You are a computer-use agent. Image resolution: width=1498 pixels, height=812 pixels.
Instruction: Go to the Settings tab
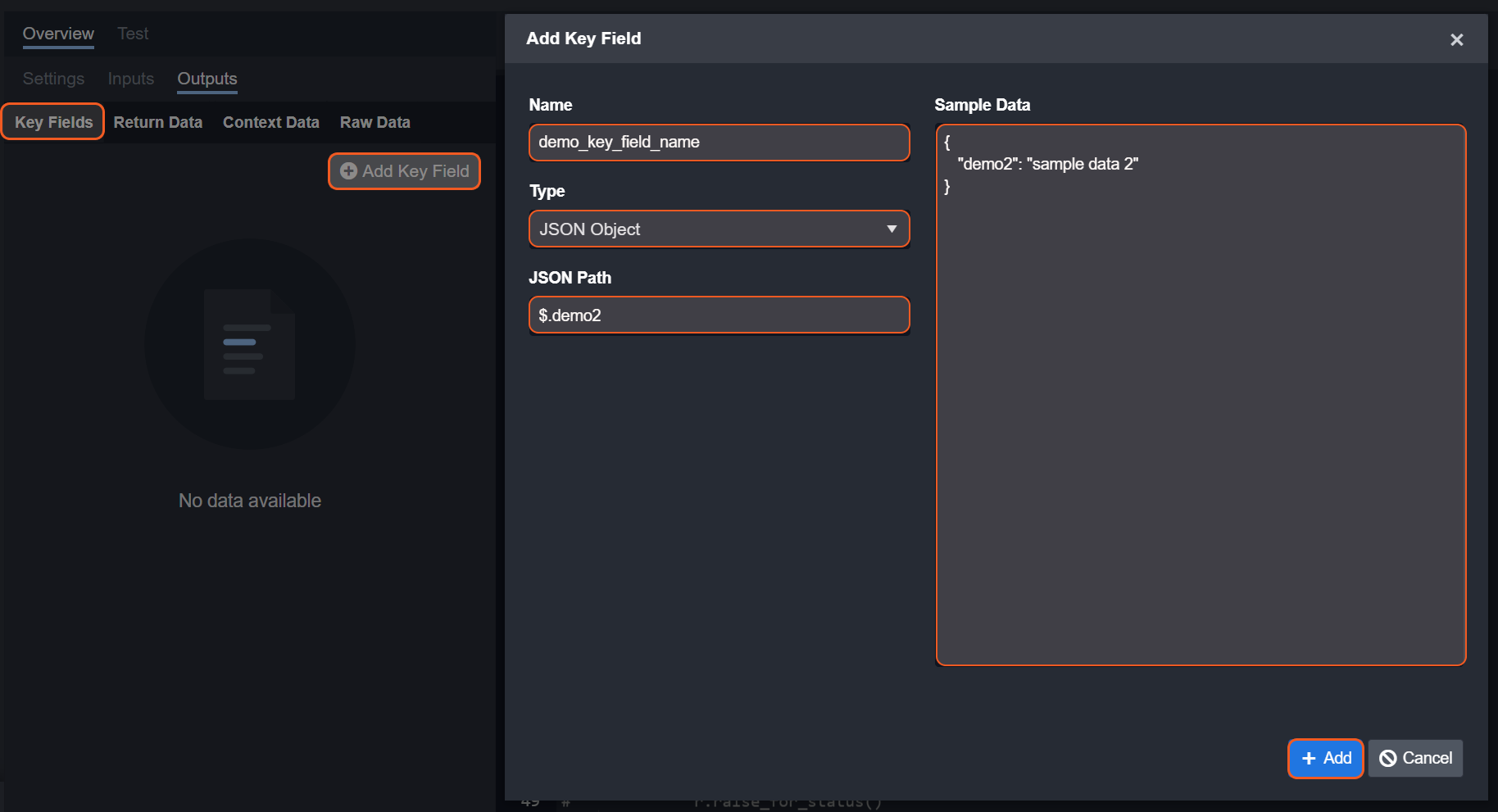[x=53, y=79]
